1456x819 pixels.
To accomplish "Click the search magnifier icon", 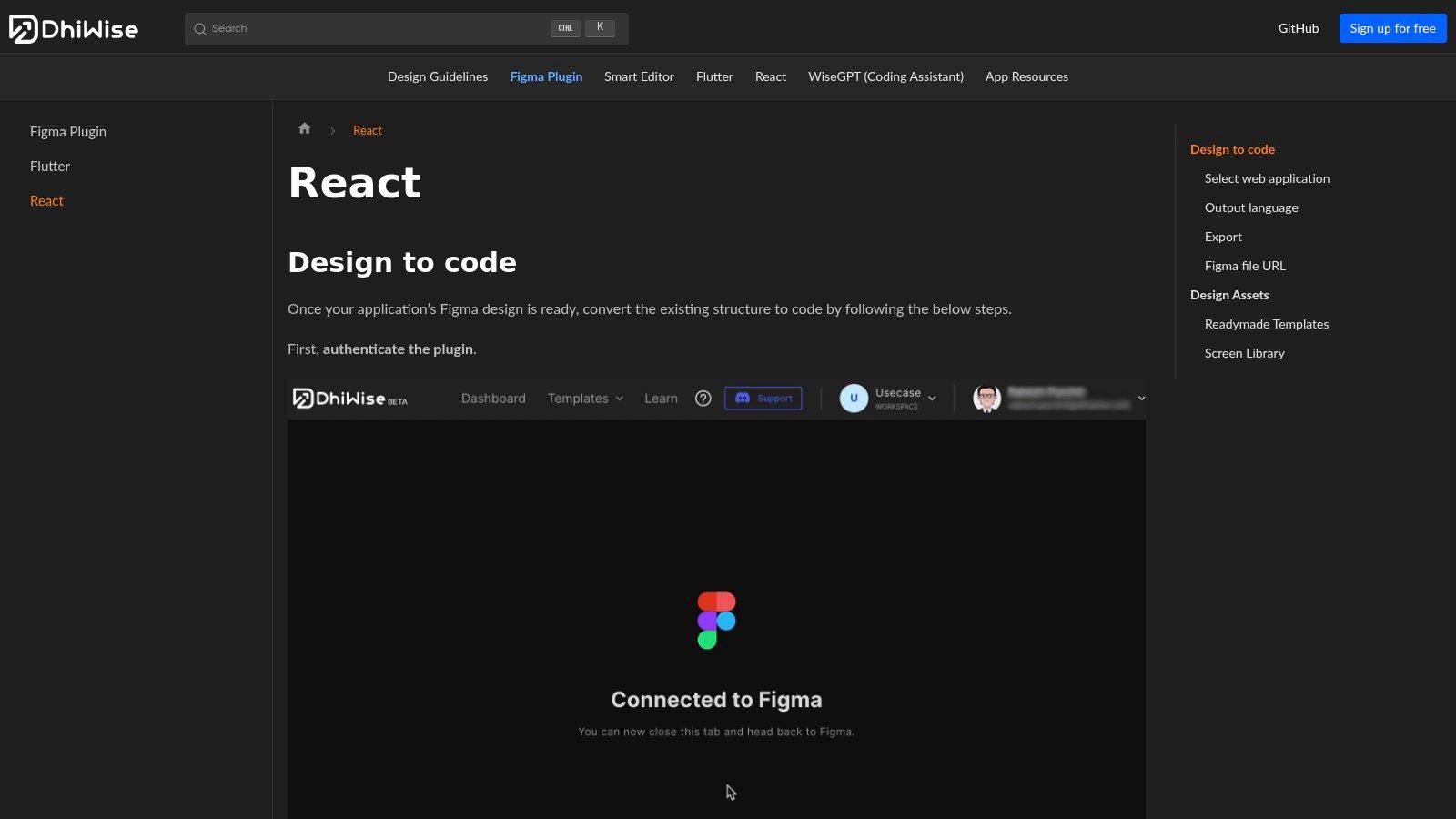I will (200, 29).
